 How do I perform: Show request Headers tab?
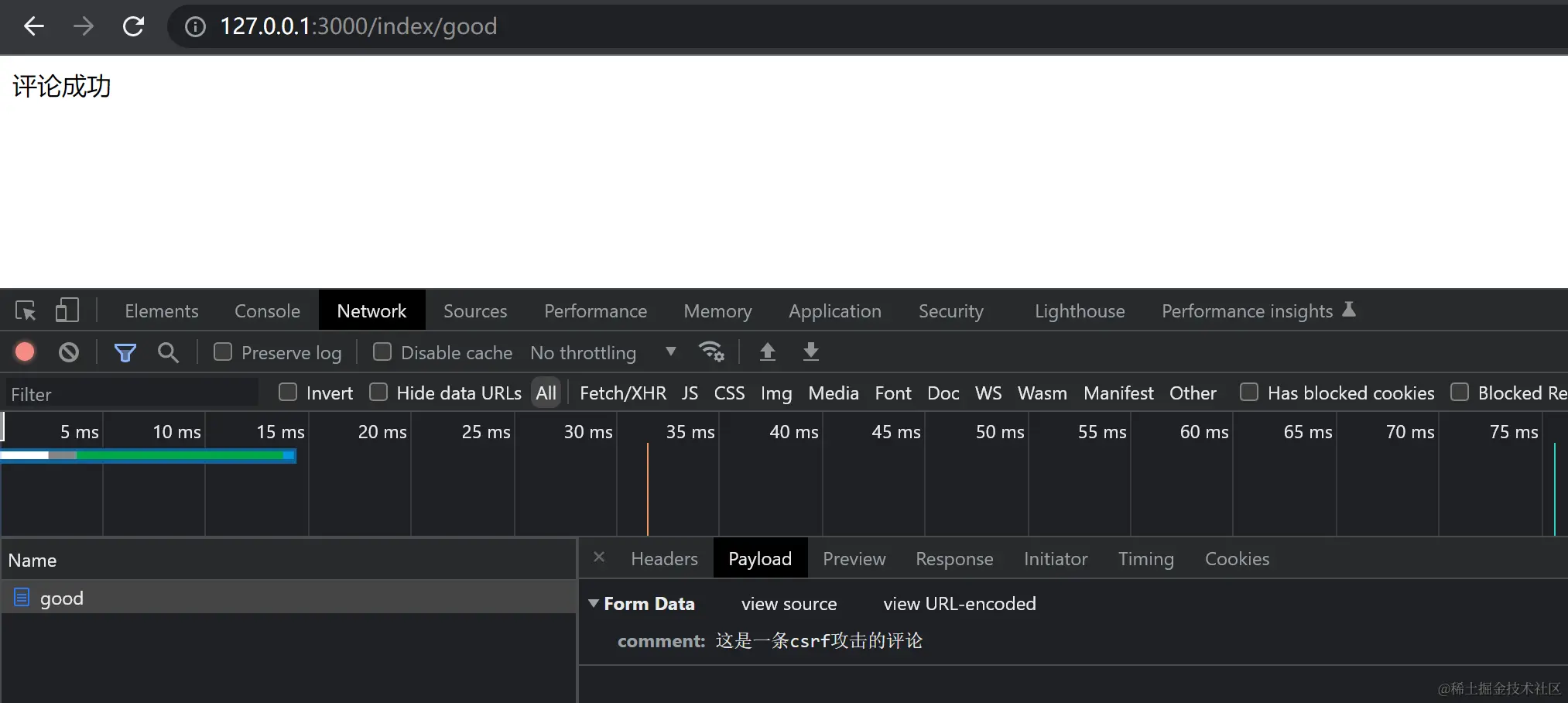pos(664,558)
